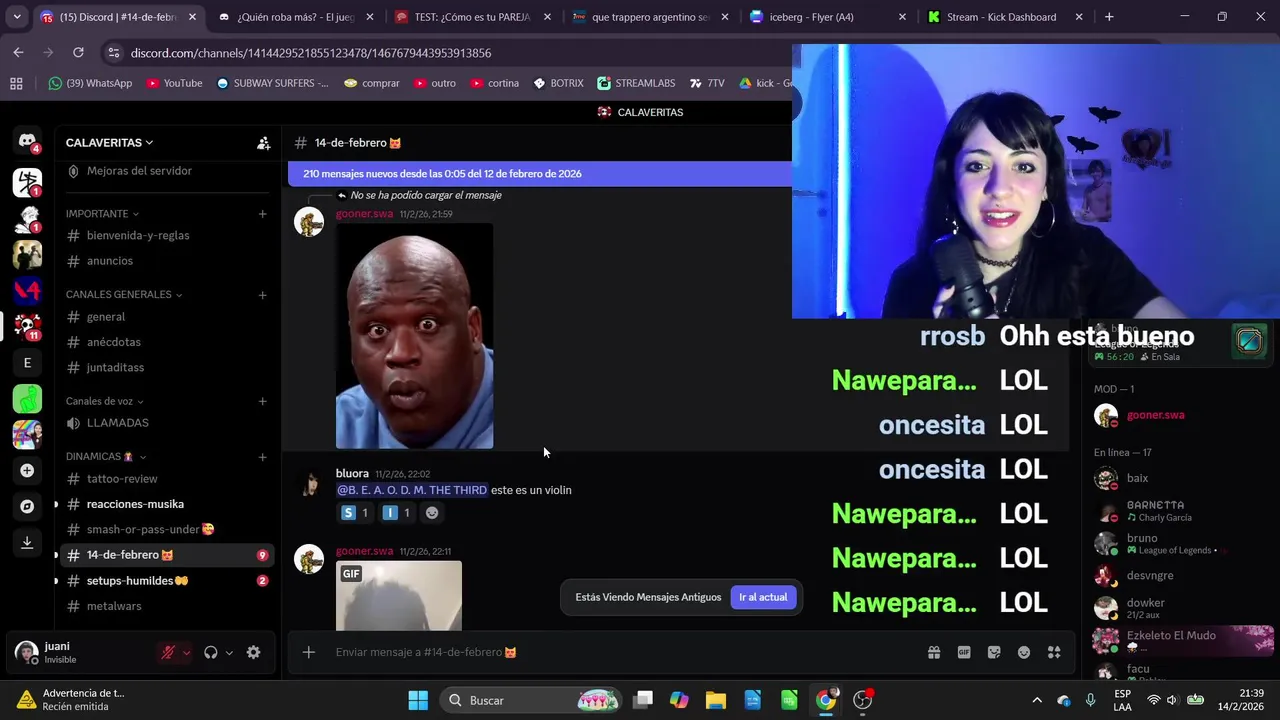Toggle the microphone mute button
Image resolution: width=1280 pixels, height=720 pixels.
point(168,652)
